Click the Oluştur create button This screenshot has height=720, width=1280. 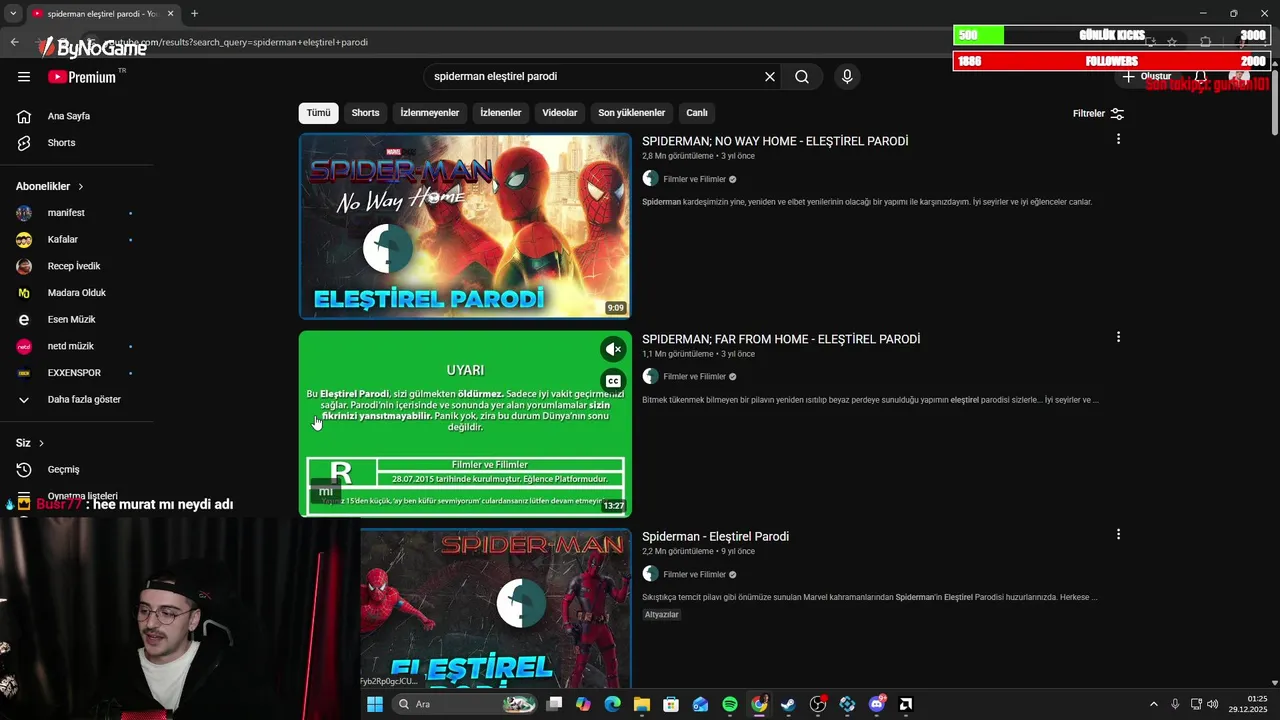(1146, 77)
